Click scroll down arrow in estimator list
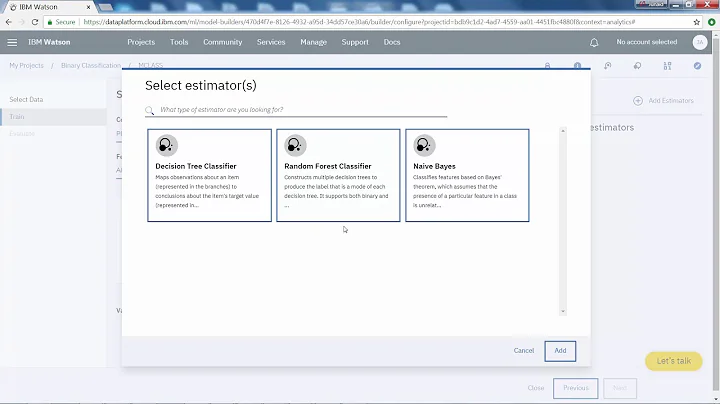 [x=562, y=311]
